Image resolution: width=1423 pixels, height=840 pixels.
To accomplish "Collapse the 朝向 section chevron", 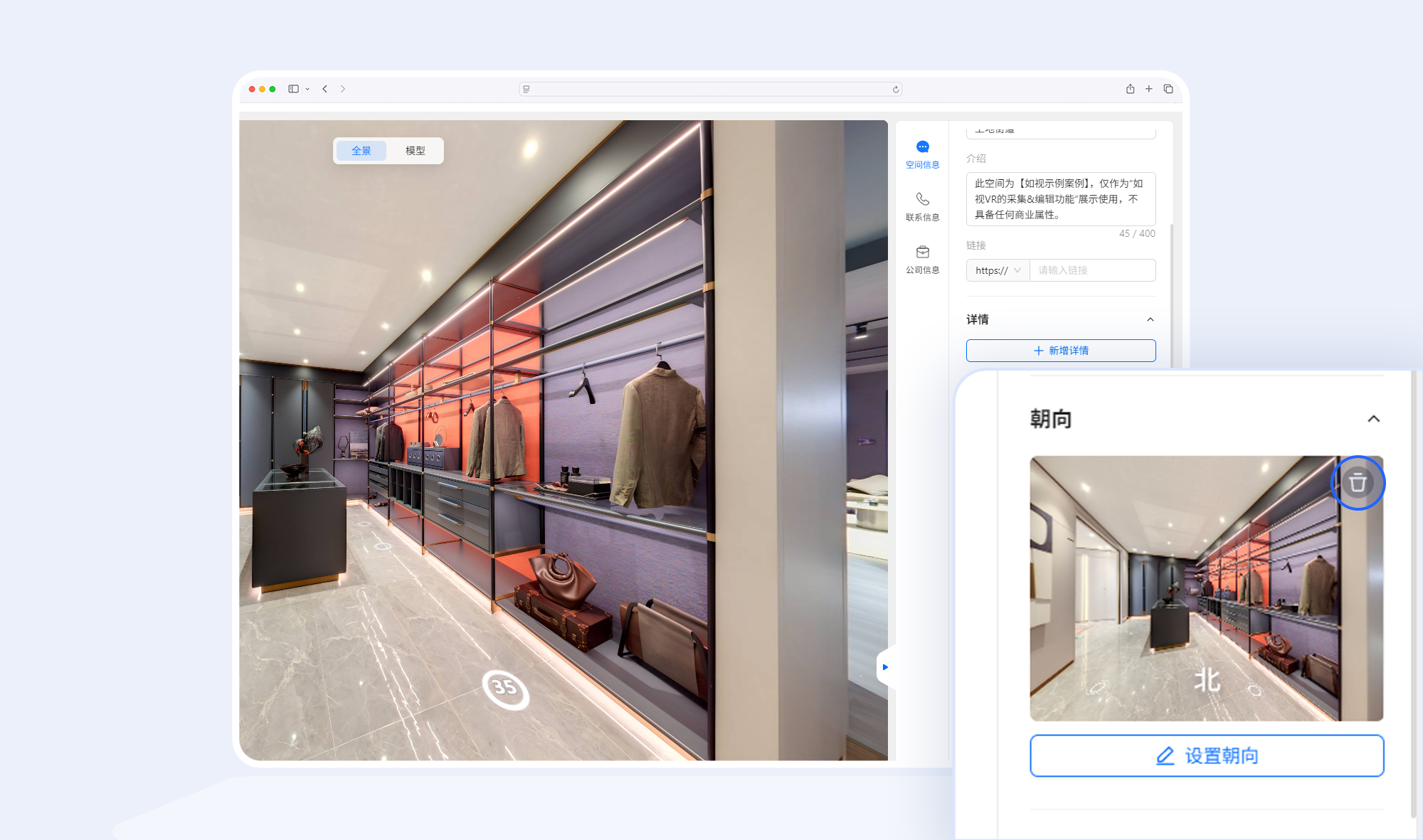I will [x=1374, y=419].
